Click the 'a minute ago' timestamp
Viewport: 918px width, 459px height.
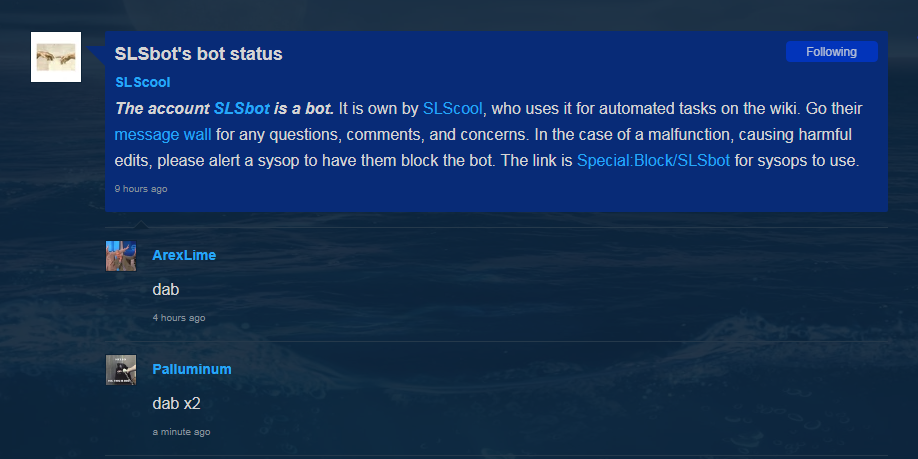pos(181,432)
